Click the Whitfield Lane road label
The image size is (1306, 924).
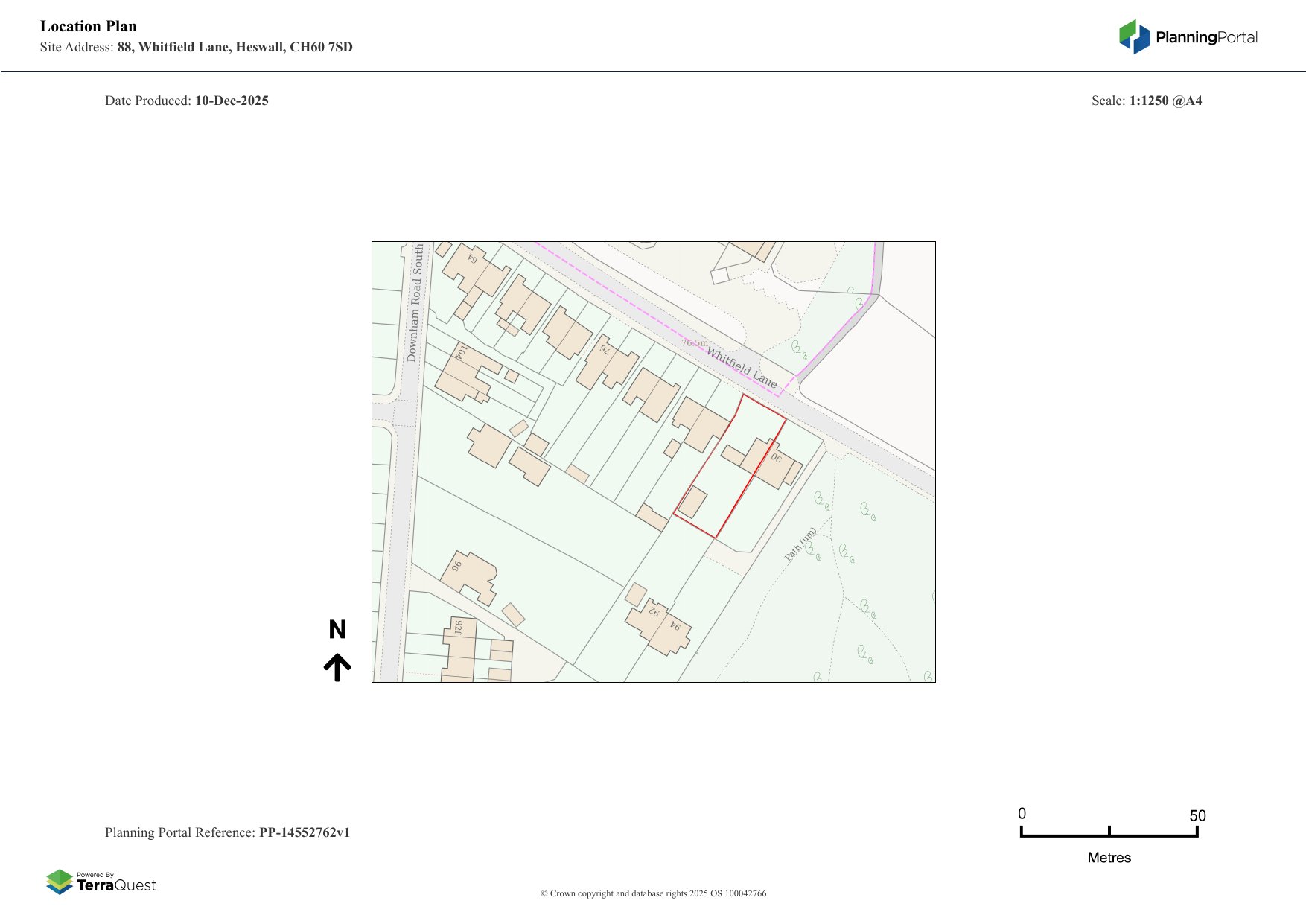pos(742,367)
